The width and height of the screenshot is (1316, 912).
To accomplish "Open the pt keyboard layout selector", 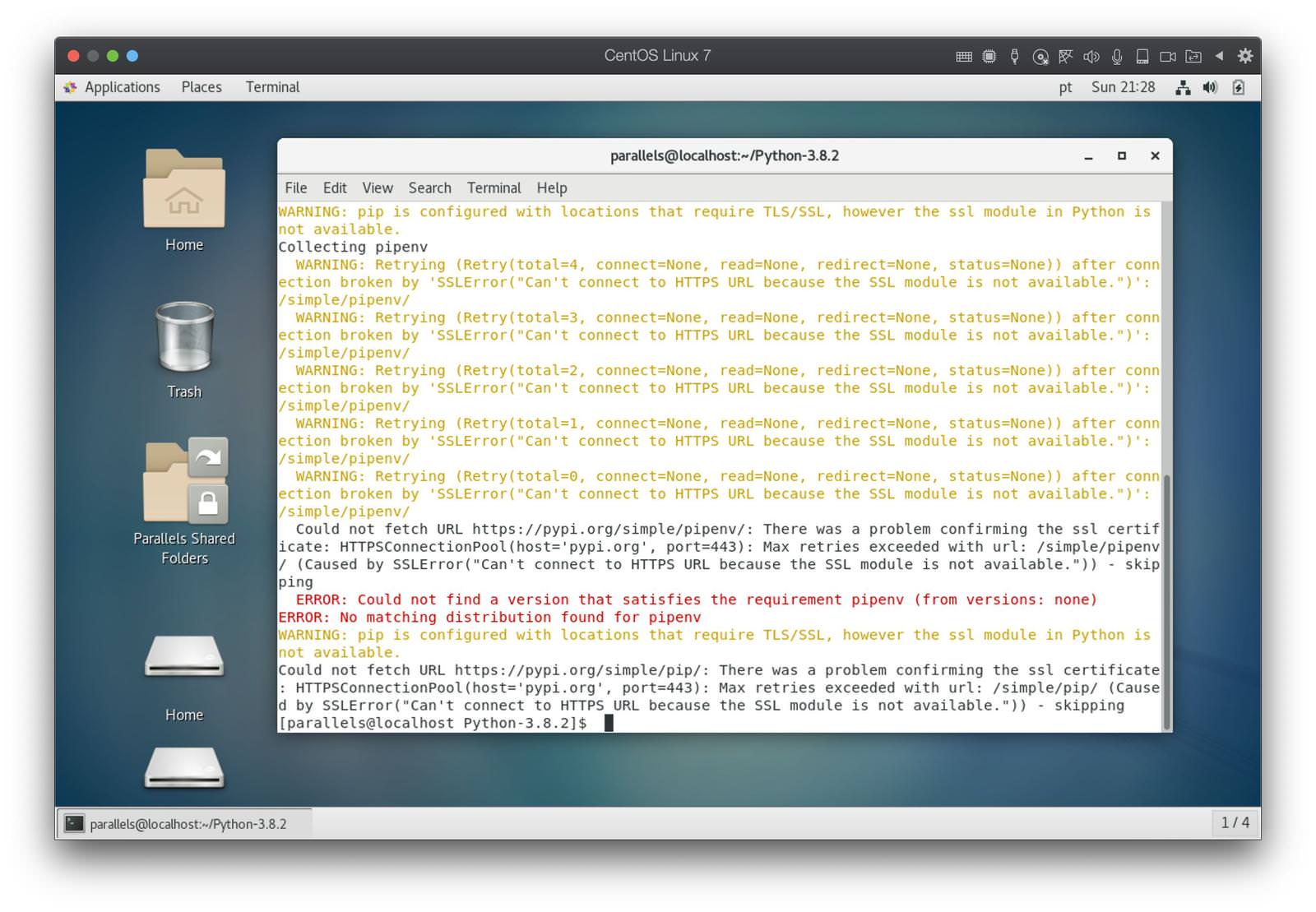I will point(1065,87).
